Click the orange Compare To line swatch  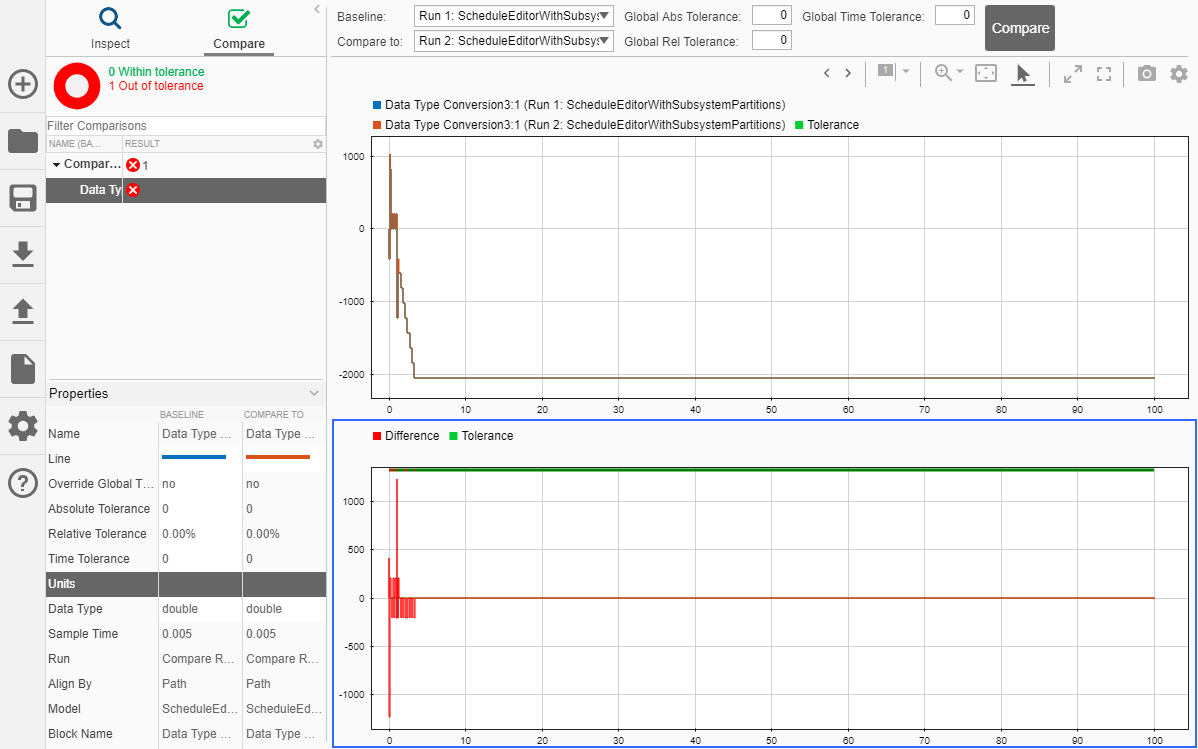click(x=277, y=458)
